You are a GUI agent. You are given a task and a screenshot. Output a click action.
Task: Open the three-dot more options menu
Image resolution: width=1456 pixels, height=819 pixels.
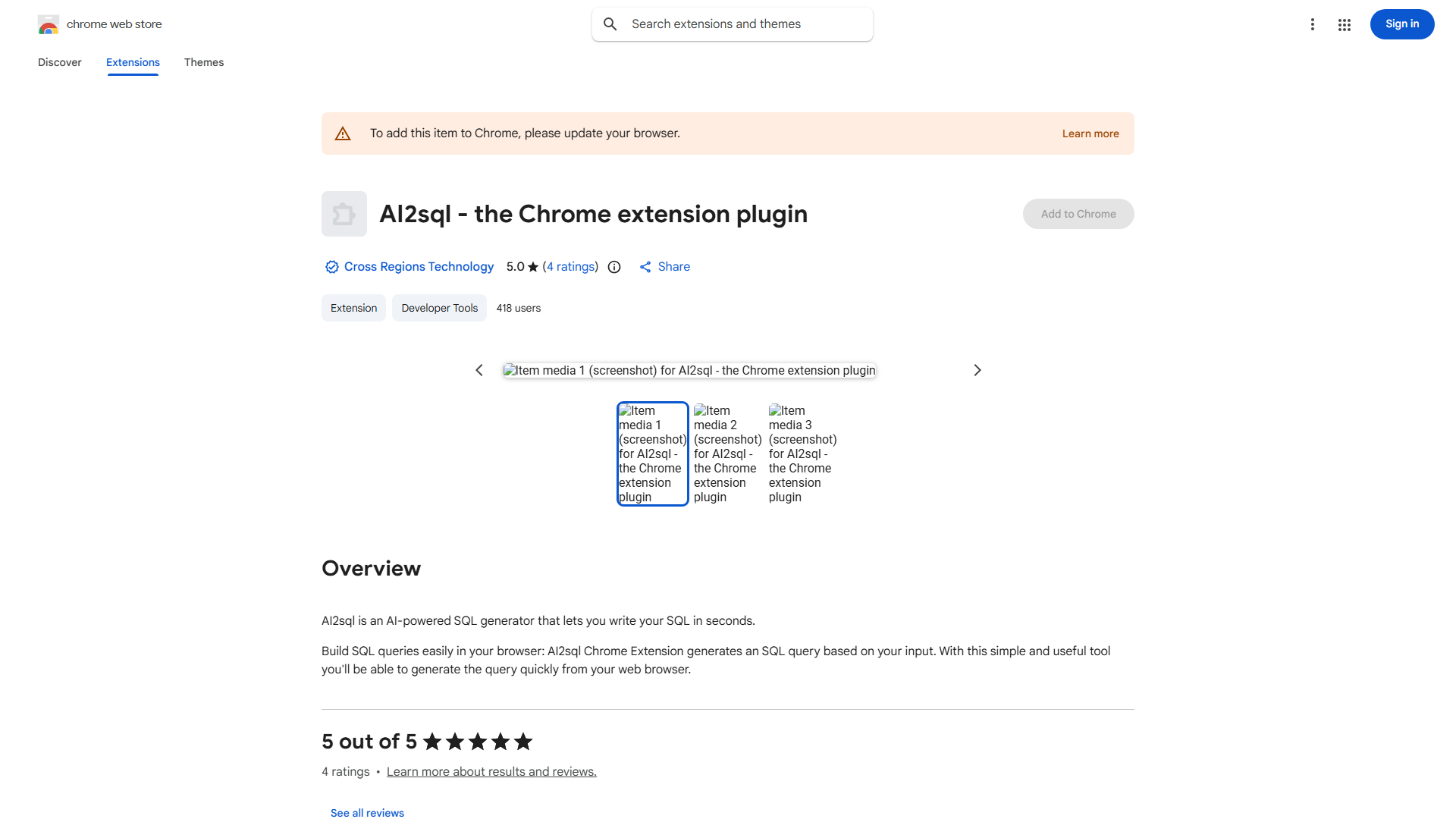pyautogui.click(x=1312, y=24)
